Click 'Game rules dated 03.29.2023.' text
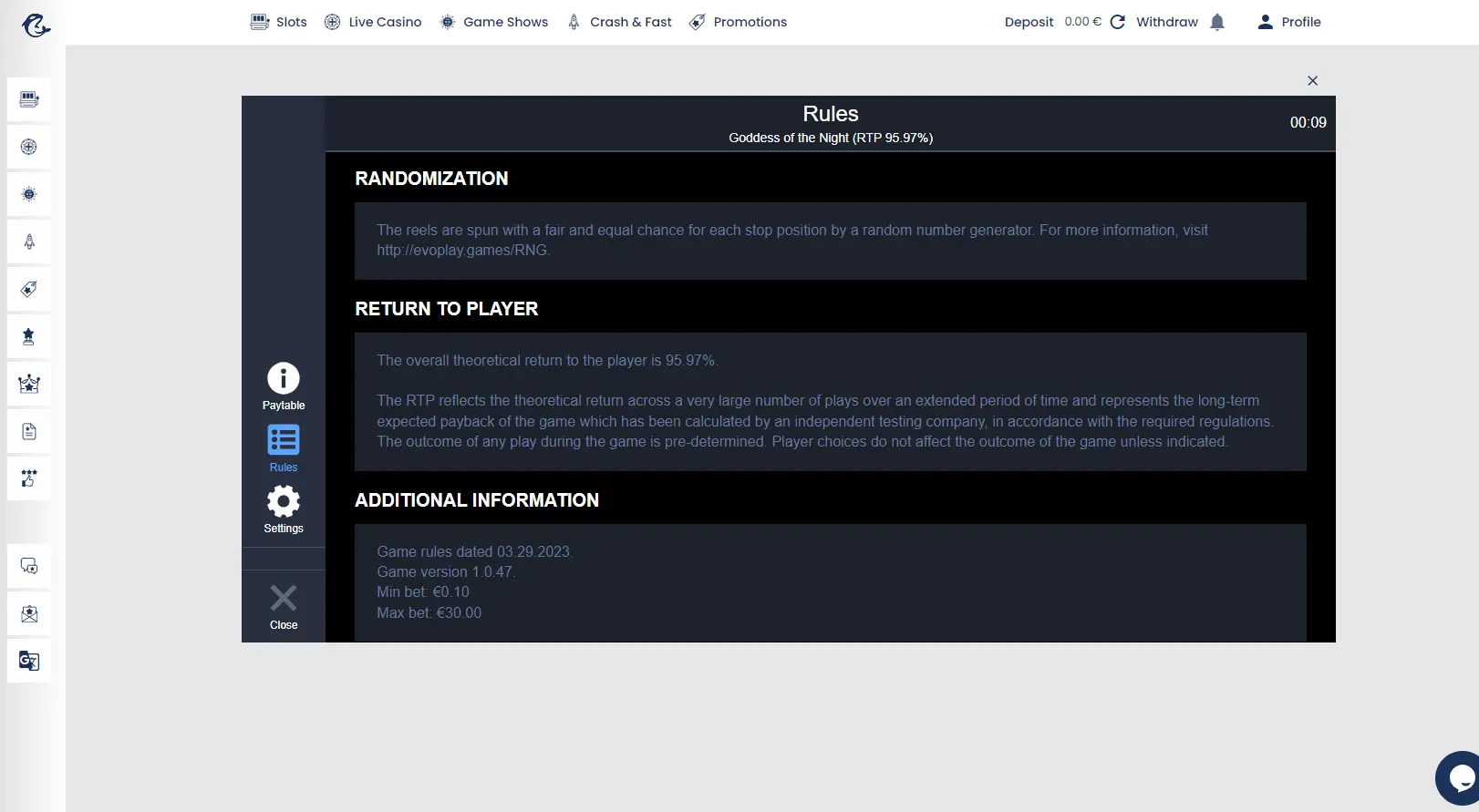 tap(474, 552)
